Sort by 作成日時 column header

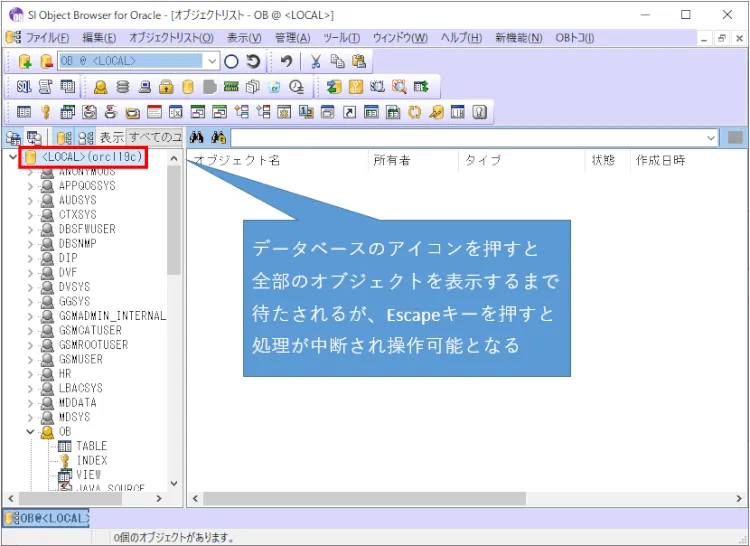click(x=687, y=160)
